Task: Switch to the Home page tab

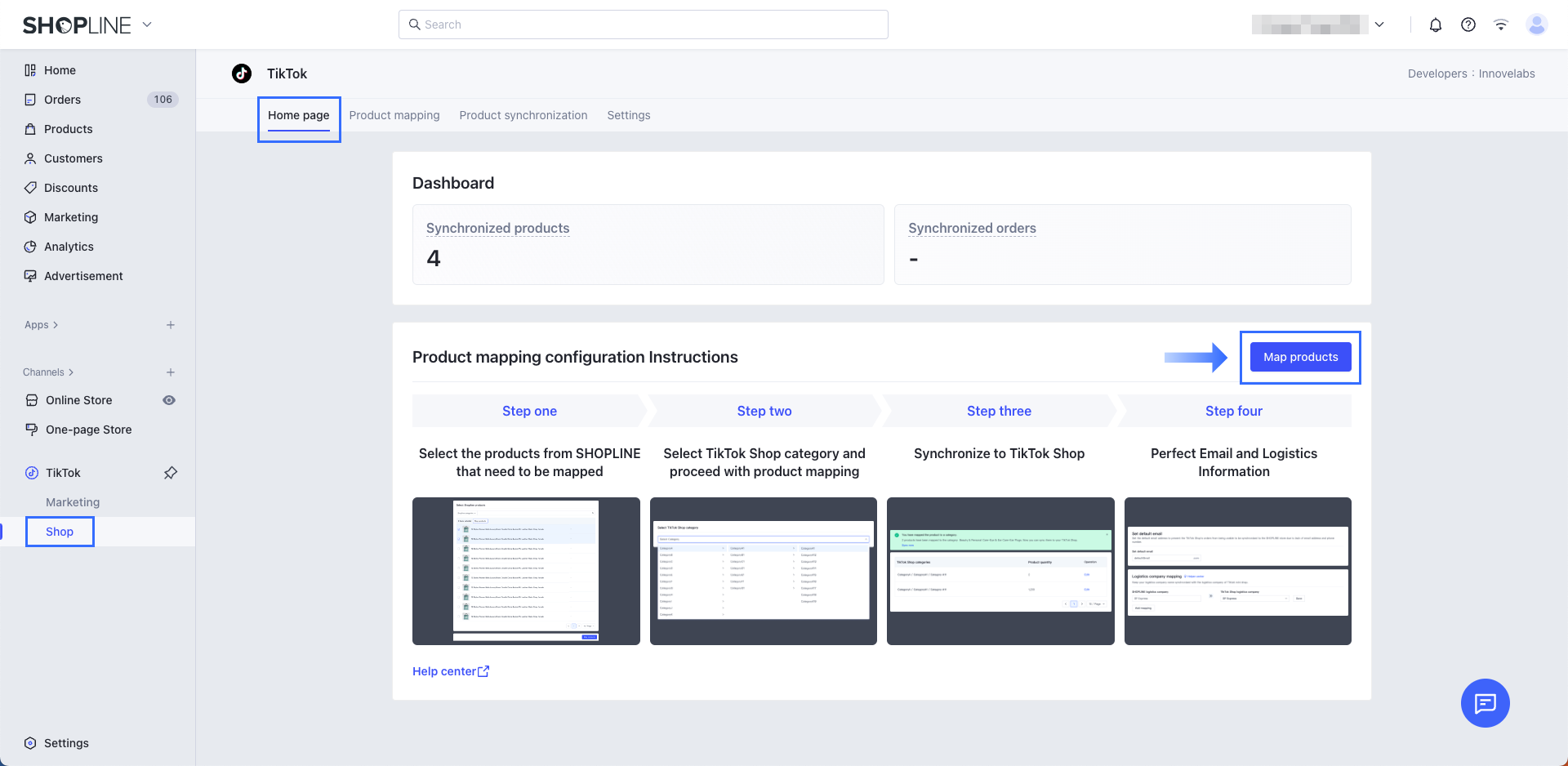Action: pos(299,115)
